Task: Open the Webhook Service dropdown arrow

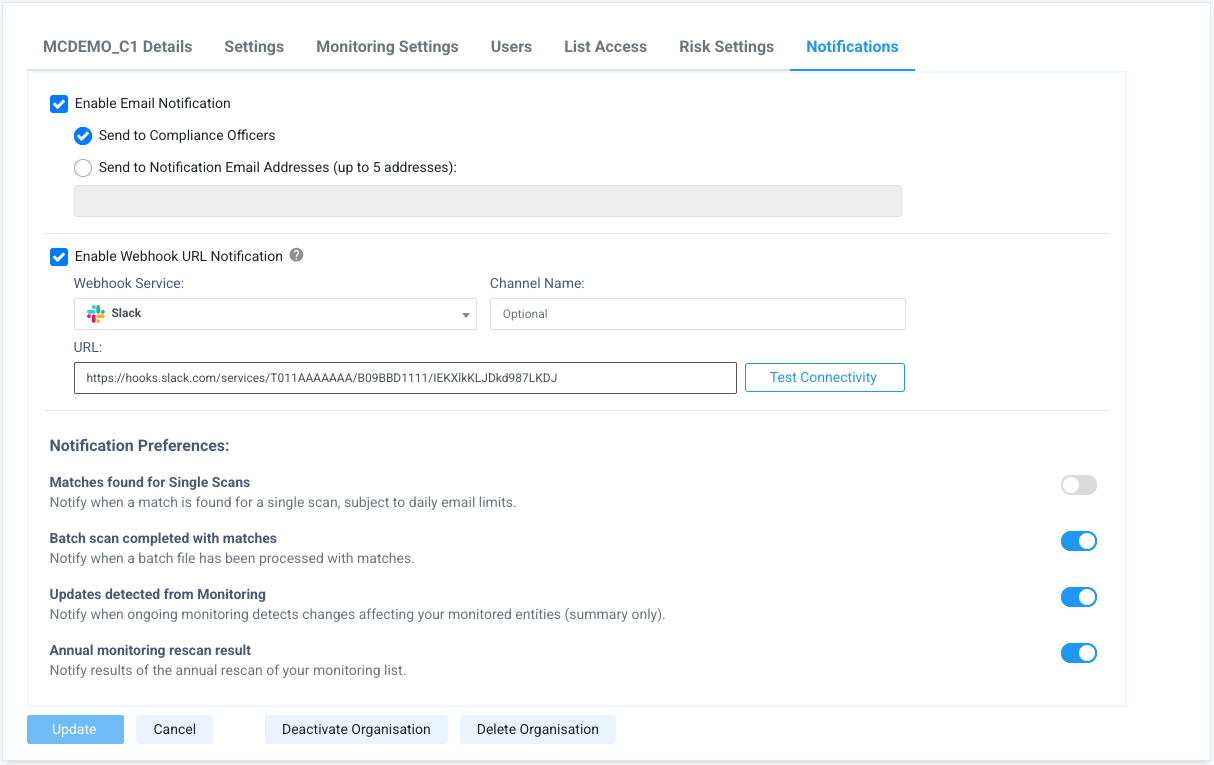Action: pyautogui.click(x=465, y=315)
